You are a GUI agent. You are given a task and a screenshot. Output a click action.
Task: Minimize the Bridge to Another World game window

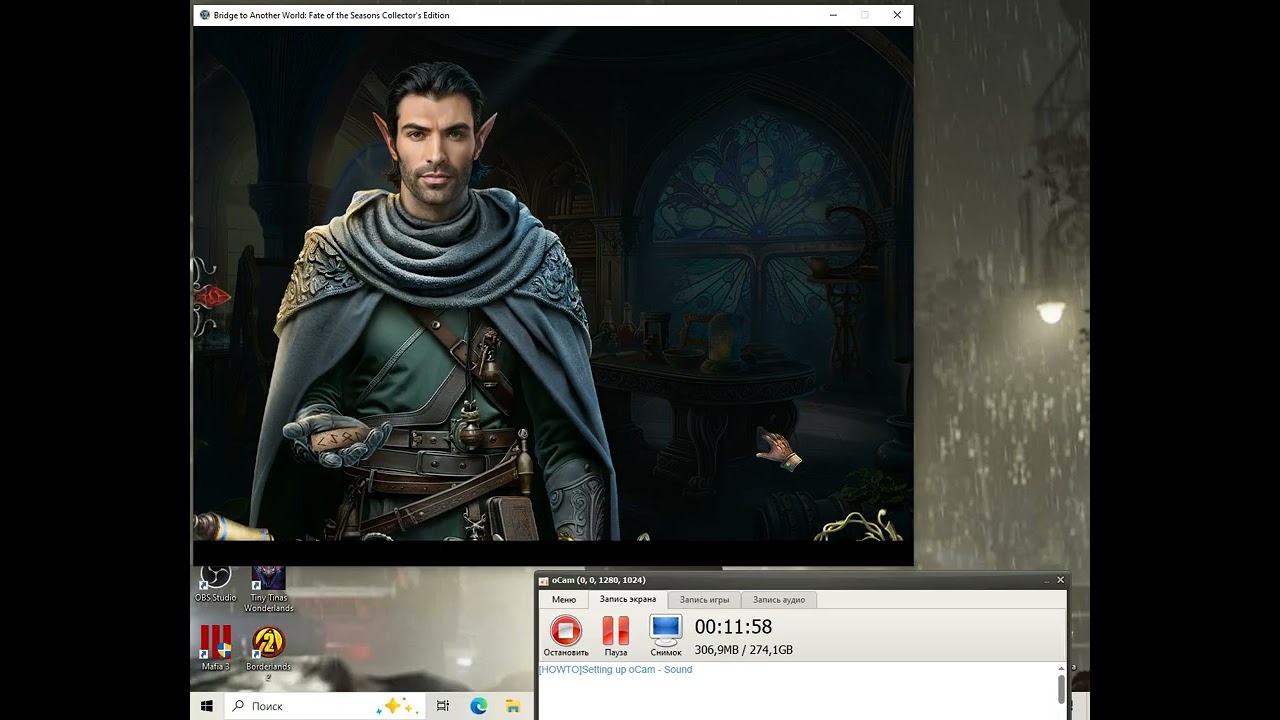pyautogui.click(x=833, y=15)
